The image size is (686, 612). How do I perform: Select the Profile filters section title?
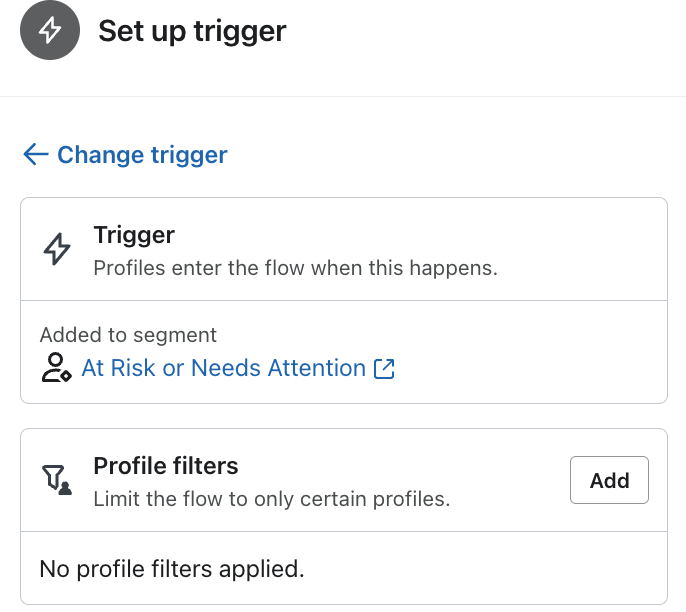pyautogui.click(x=166, y=465)
